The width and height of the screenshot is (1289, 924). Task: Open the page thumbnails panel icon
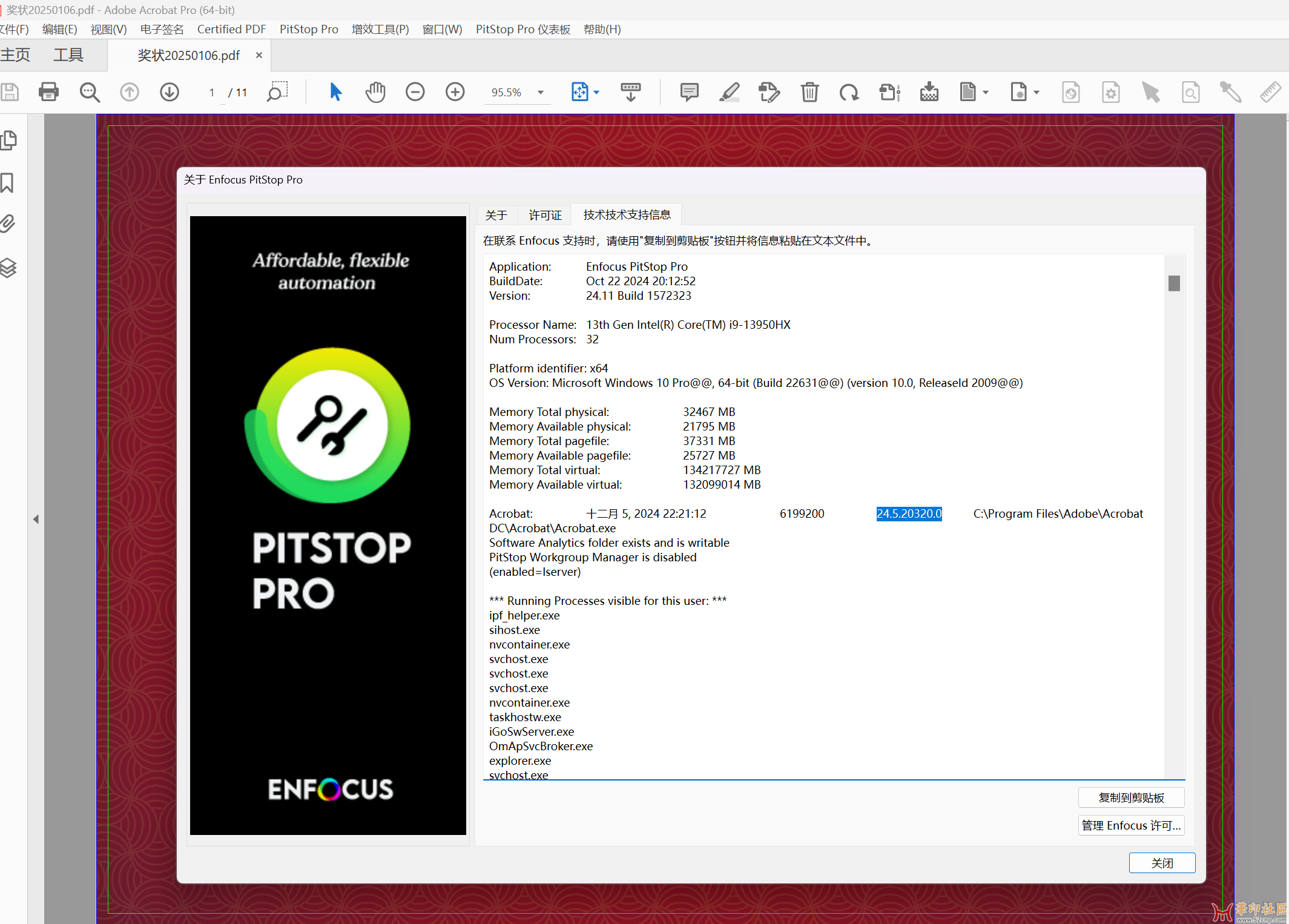click(8, 140)
